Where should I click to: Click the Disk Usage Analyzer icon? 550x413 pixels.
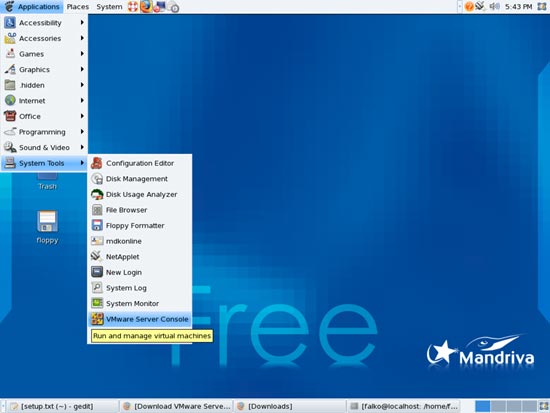97,194
